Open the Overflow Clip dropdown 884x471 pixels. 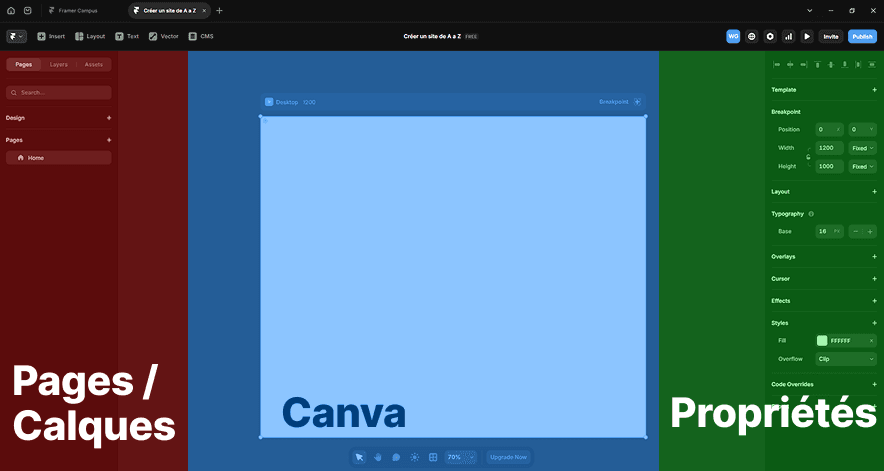tap(846, 359)
